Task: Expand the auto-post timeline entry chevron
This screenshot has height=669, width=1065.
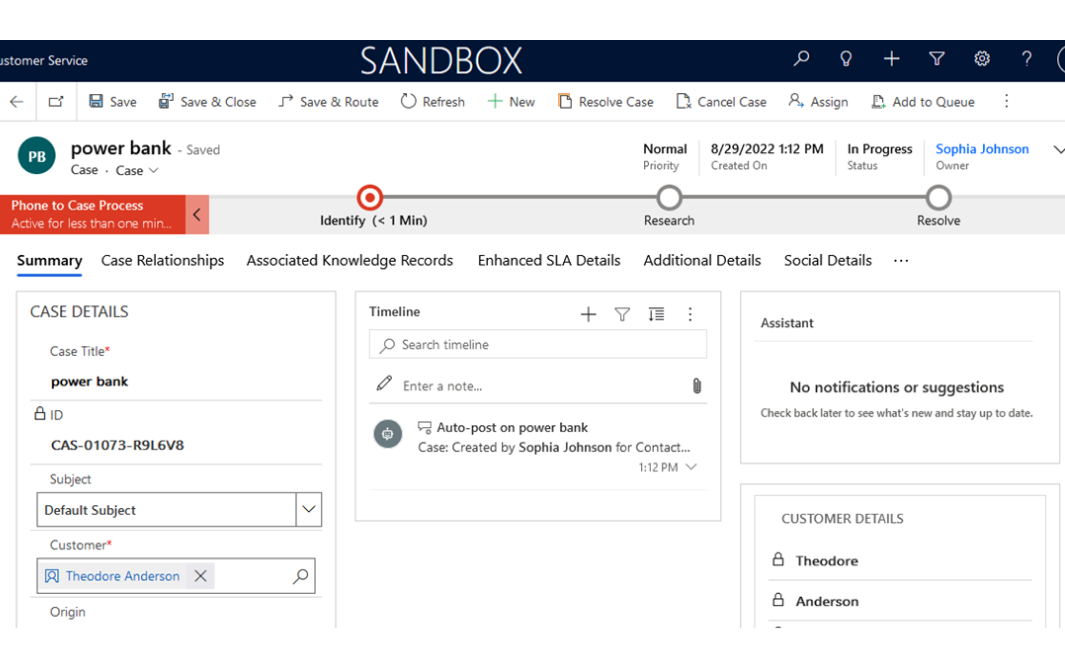Action: pyautogui.click(x=691, y=467)
